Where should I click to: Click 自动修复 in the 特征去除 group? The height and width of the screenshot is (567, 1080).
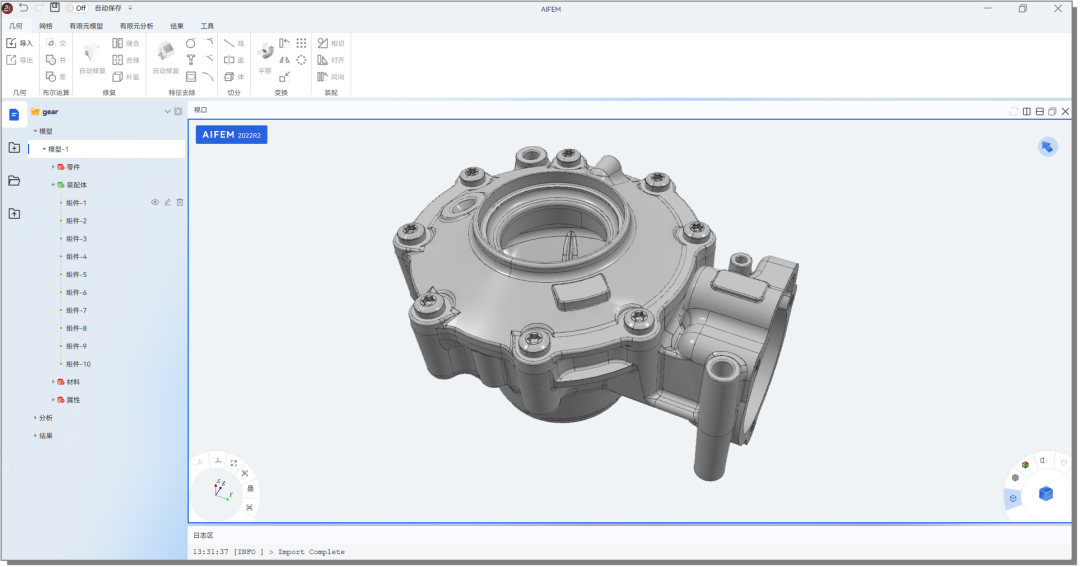(165, 58)
